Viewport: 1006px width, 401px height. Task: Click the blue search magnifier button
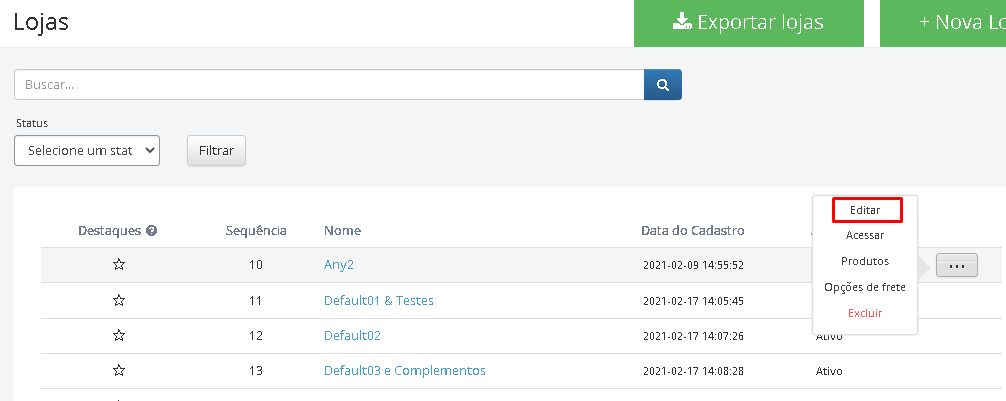pyautogui.click(x=663, y=85)
